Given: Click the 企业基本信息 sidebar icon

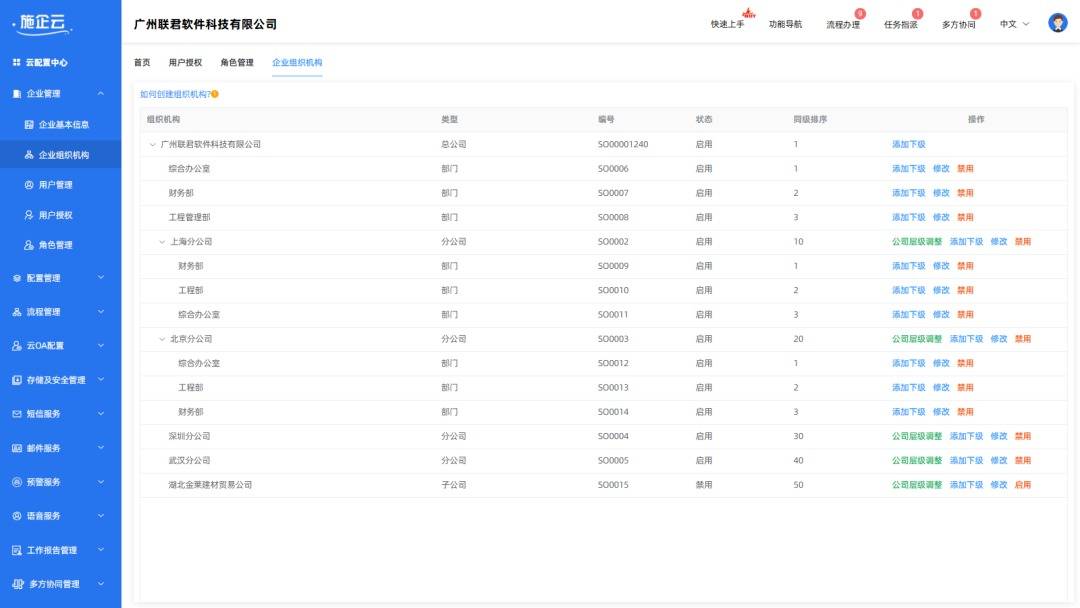Looking at the screenshot, I should pos(29,125).
